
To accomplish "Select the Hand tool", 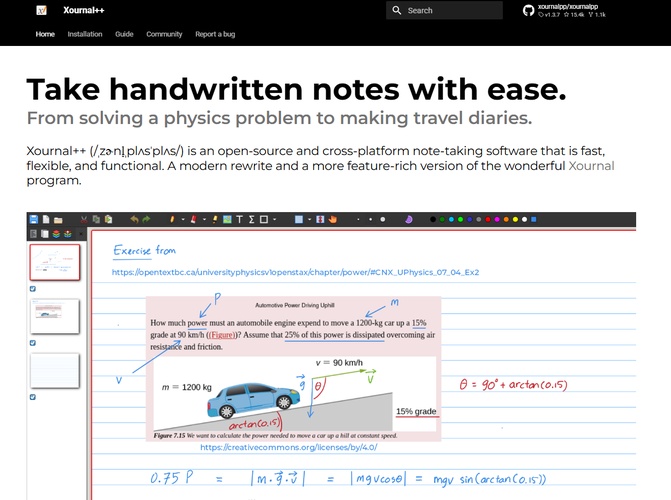I will 333,220.
